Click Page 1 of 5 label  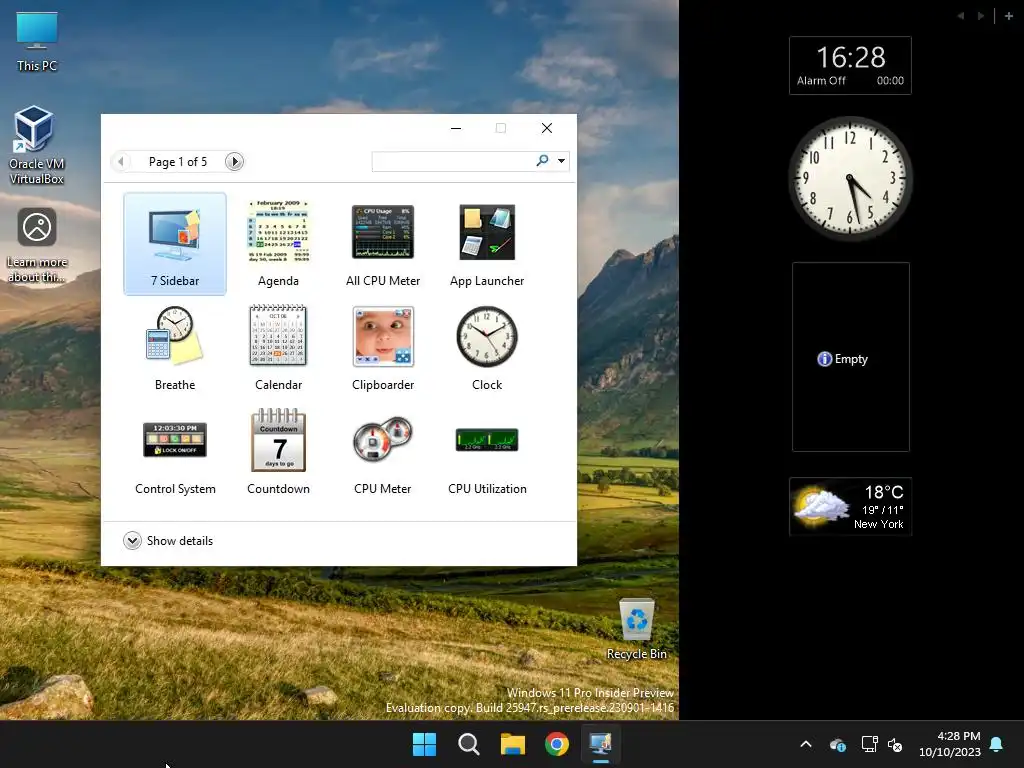click(x=178, y=161)
